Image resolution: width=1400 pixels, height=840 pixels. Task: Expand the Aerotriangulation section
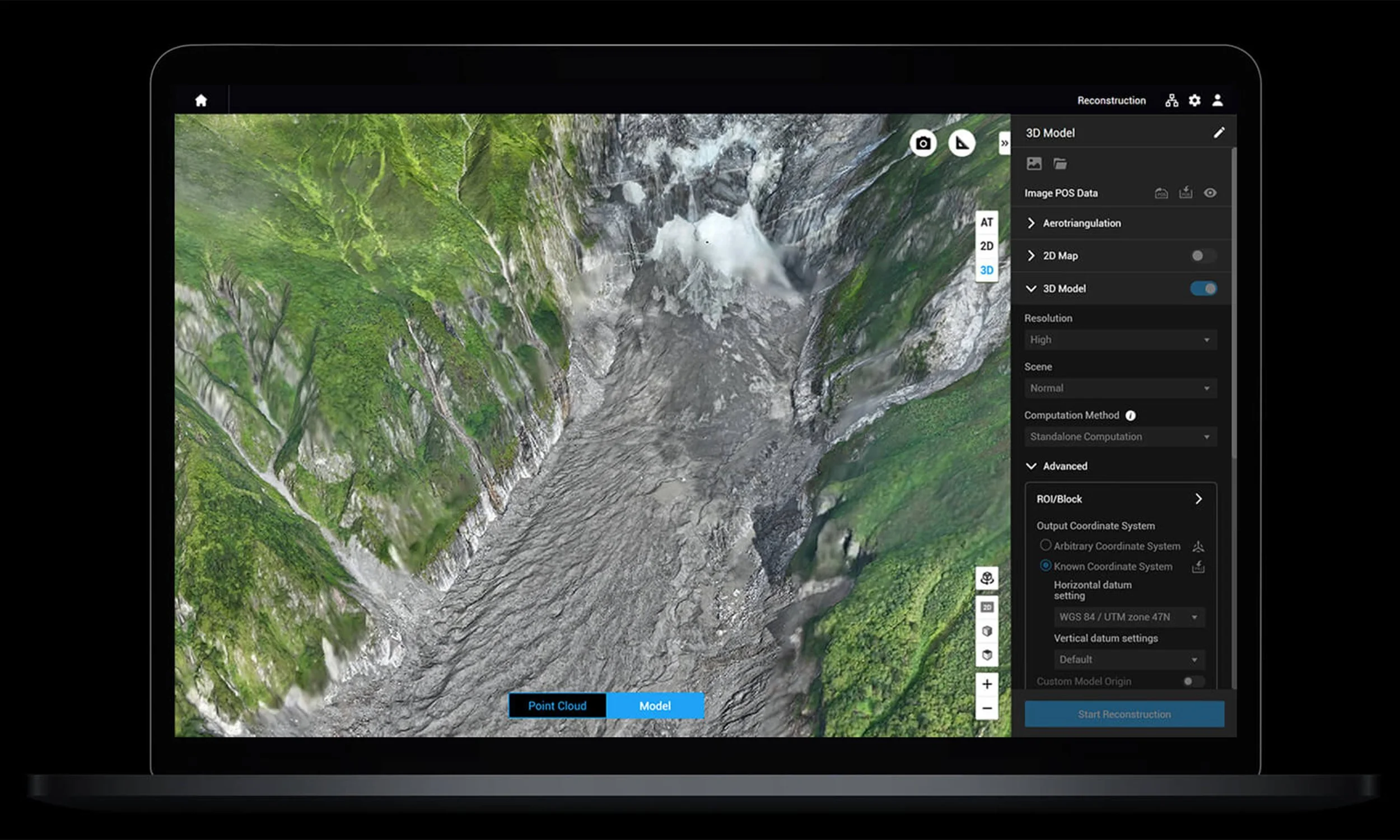[x=1081, y=223]
